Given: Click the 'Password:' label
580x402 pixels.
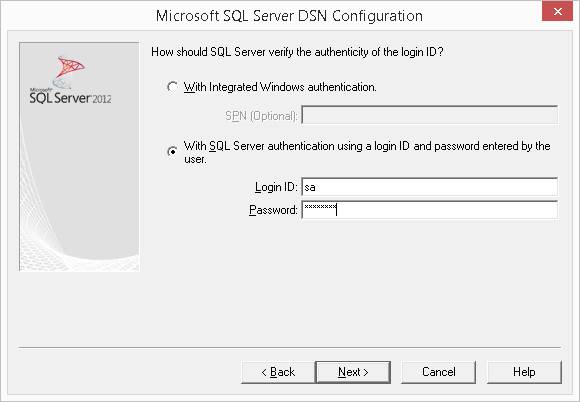Looking at the screenshot, I should (x=273, y=210).
